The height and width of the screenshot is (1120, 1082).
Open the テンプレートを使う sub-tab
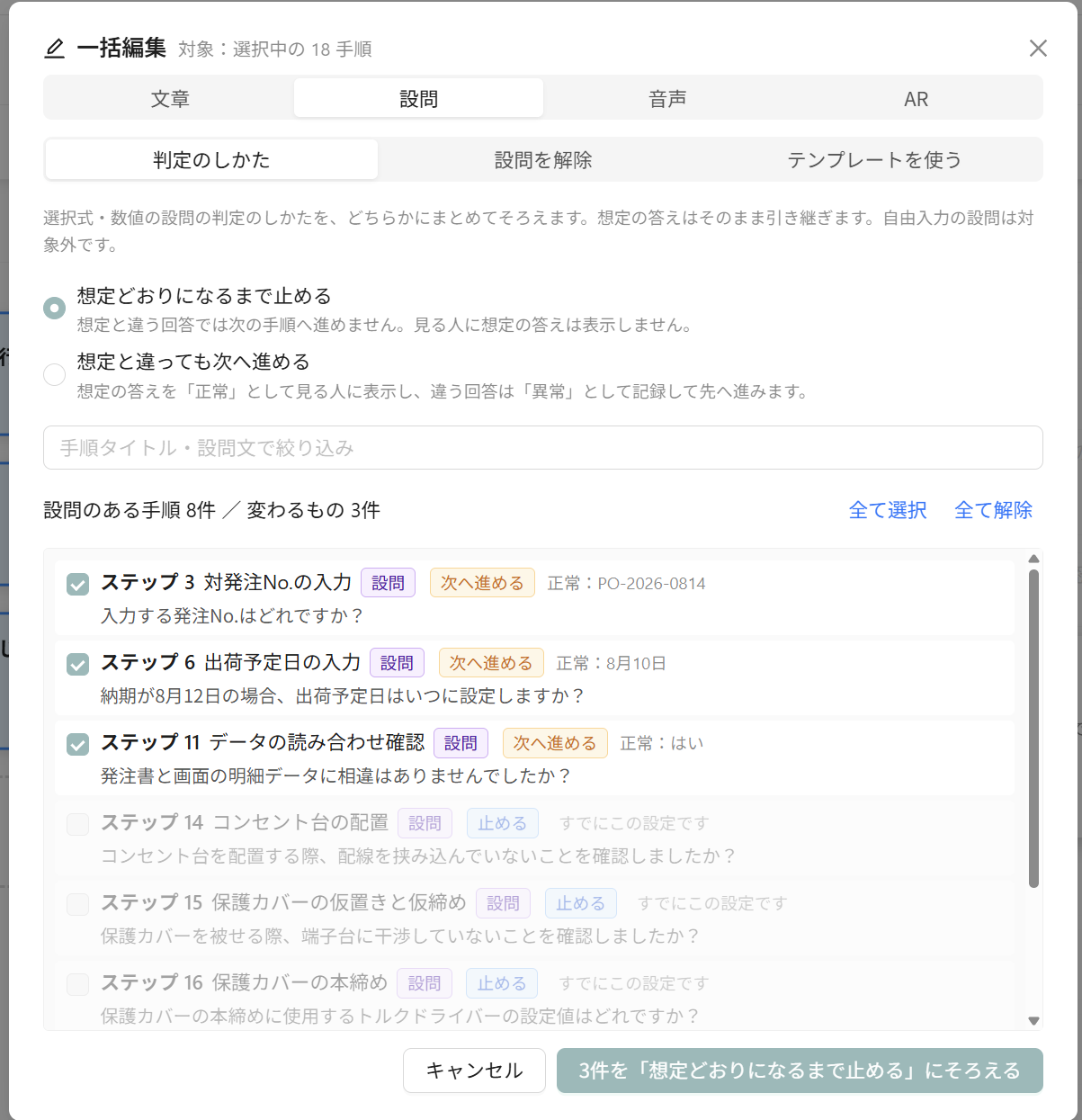[874, 159]
